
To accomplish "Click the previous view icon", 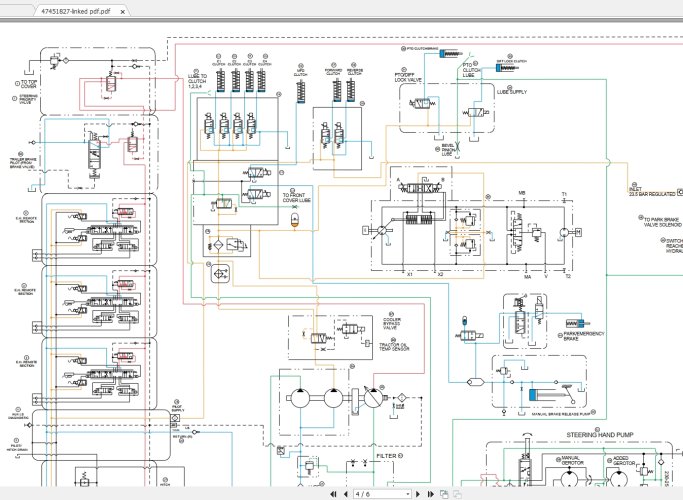I will tap(445, 493).
